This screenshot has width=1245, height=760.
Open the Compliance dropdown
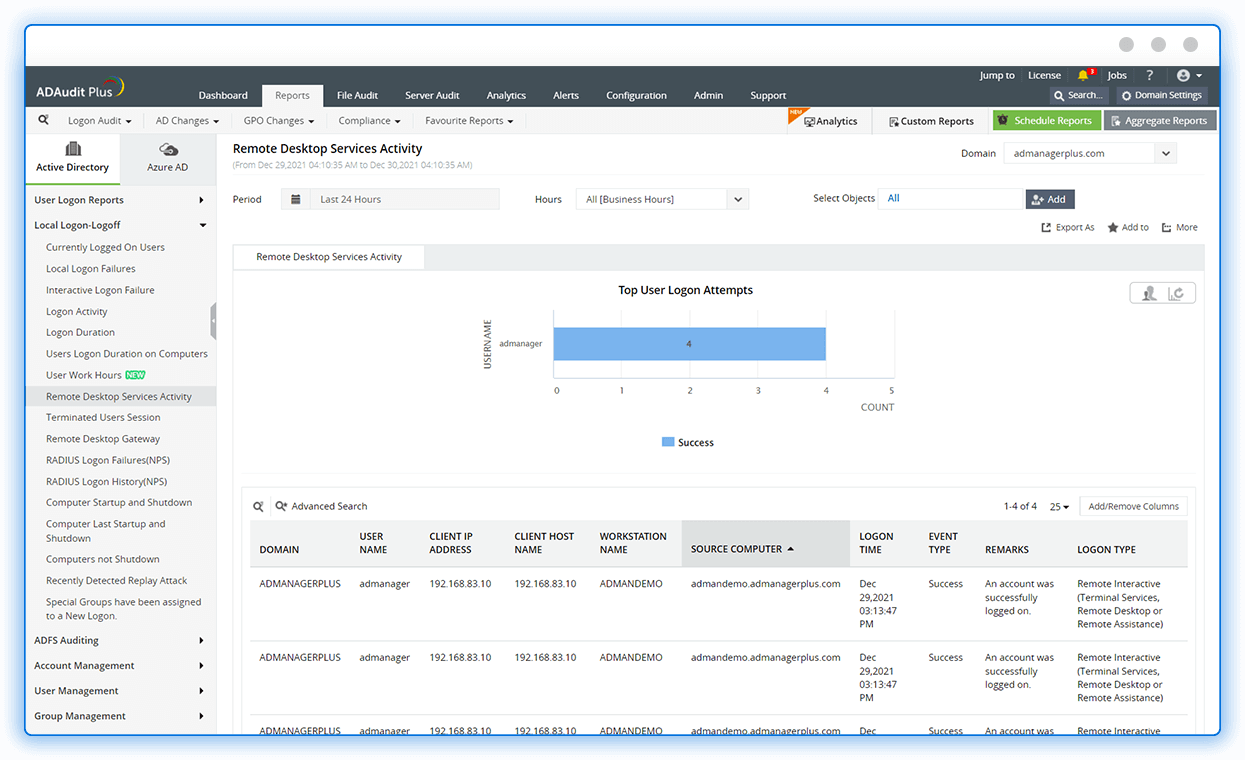pos(369,121)
